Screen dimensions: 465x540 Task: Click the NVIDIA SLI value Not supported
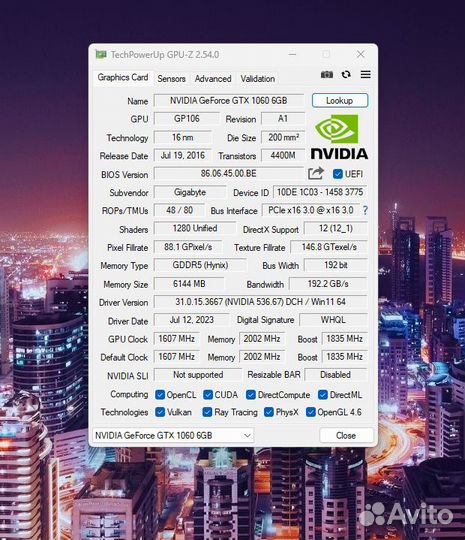coord(198,375)
